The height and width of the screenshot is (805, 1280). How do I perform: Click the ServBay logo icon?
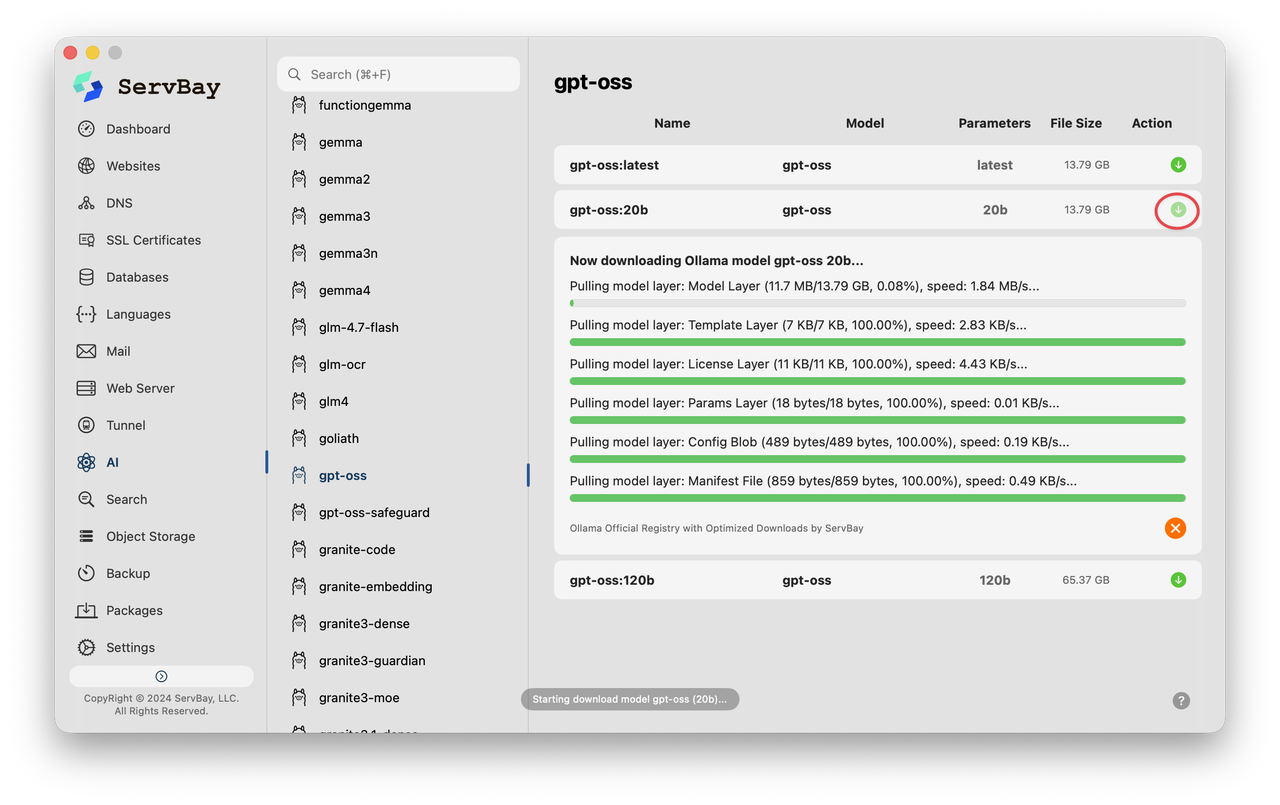click(88, 87)
